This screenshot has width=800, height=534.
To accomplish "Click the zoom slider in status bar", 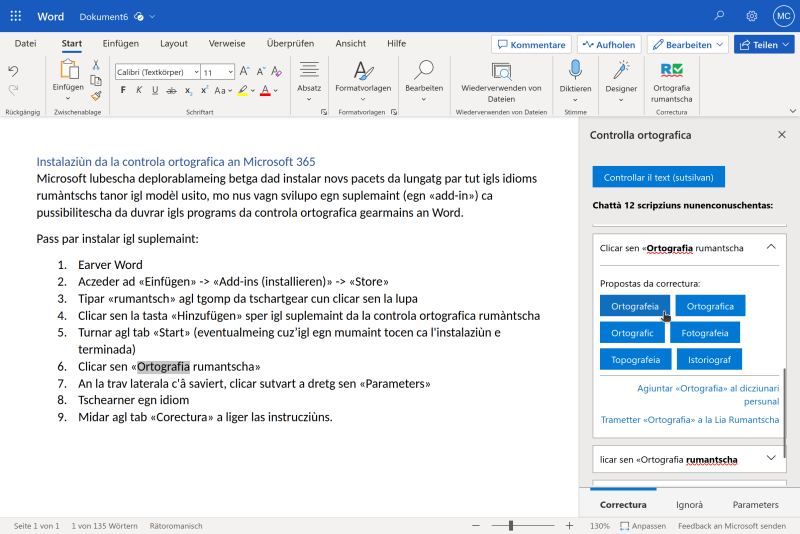I will coord(510,525).
